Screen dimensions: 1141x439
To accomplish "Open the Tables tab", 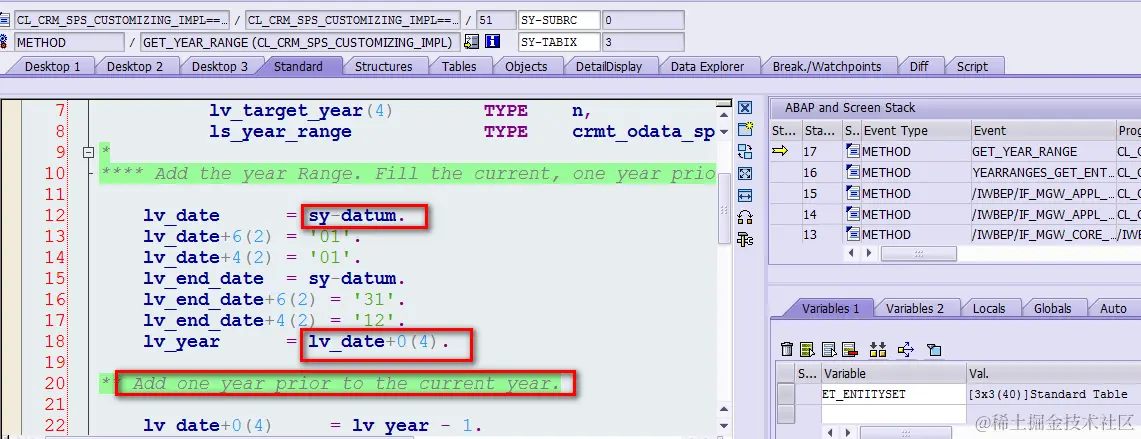I will coord(458,66).
